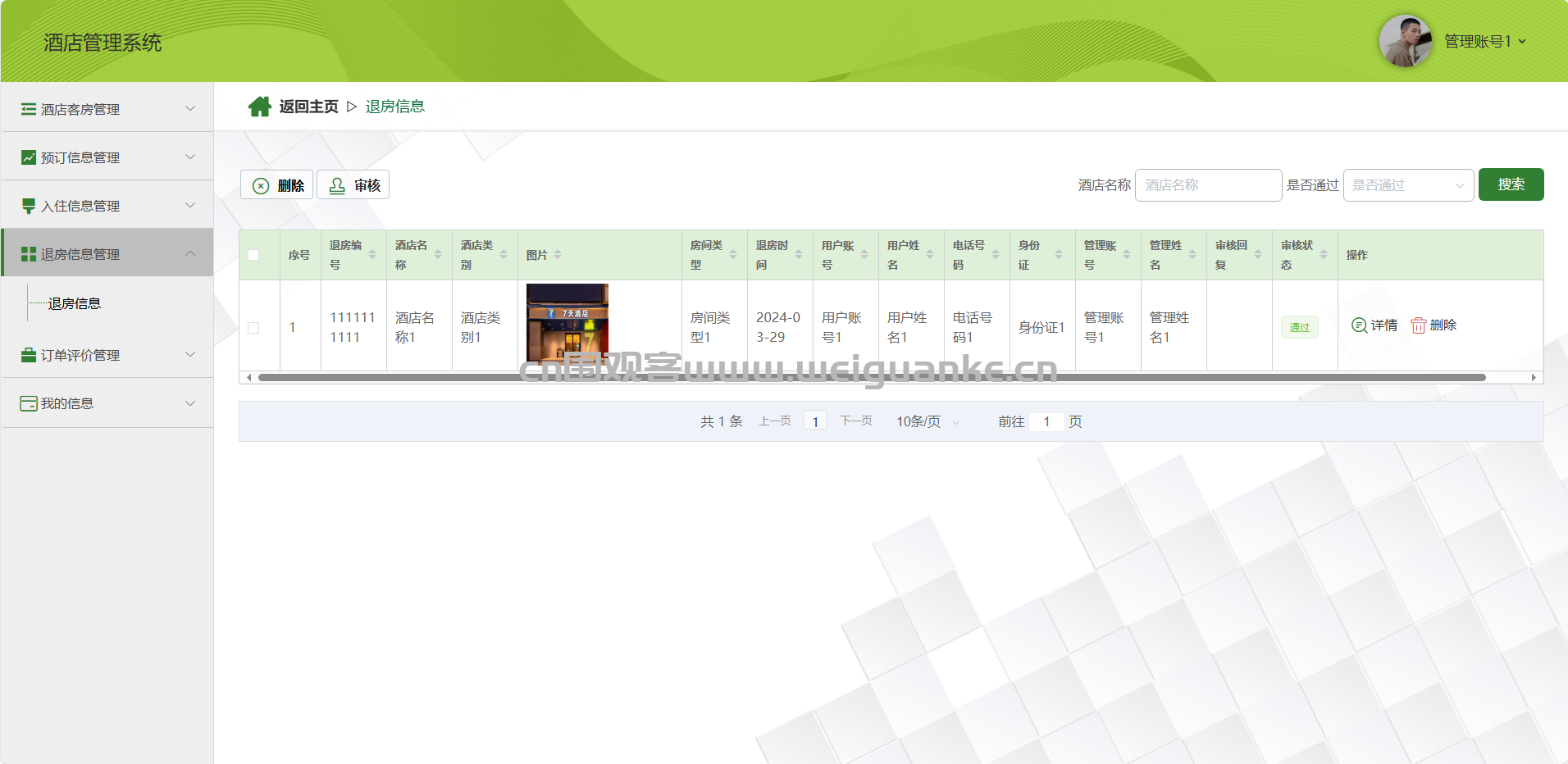Click the green 搜索 button

tap(1511, 184)
